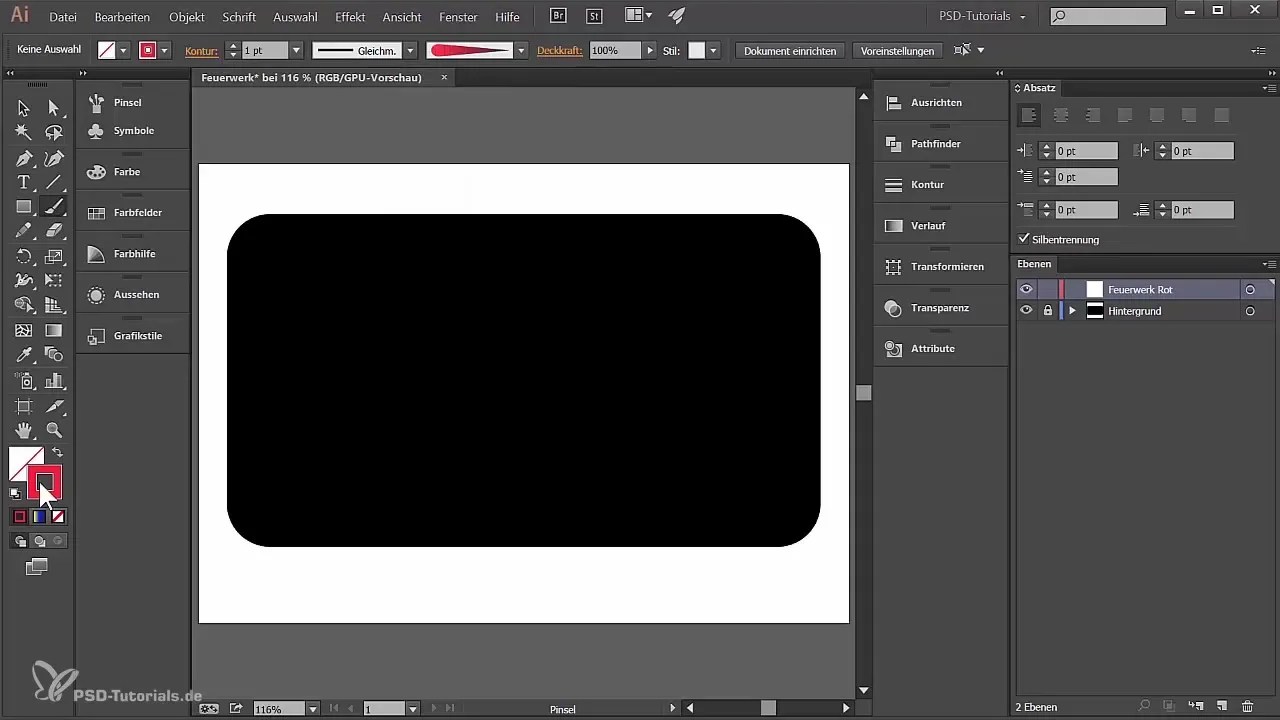Open the Stil graphic style dropdown

[714, 50]
